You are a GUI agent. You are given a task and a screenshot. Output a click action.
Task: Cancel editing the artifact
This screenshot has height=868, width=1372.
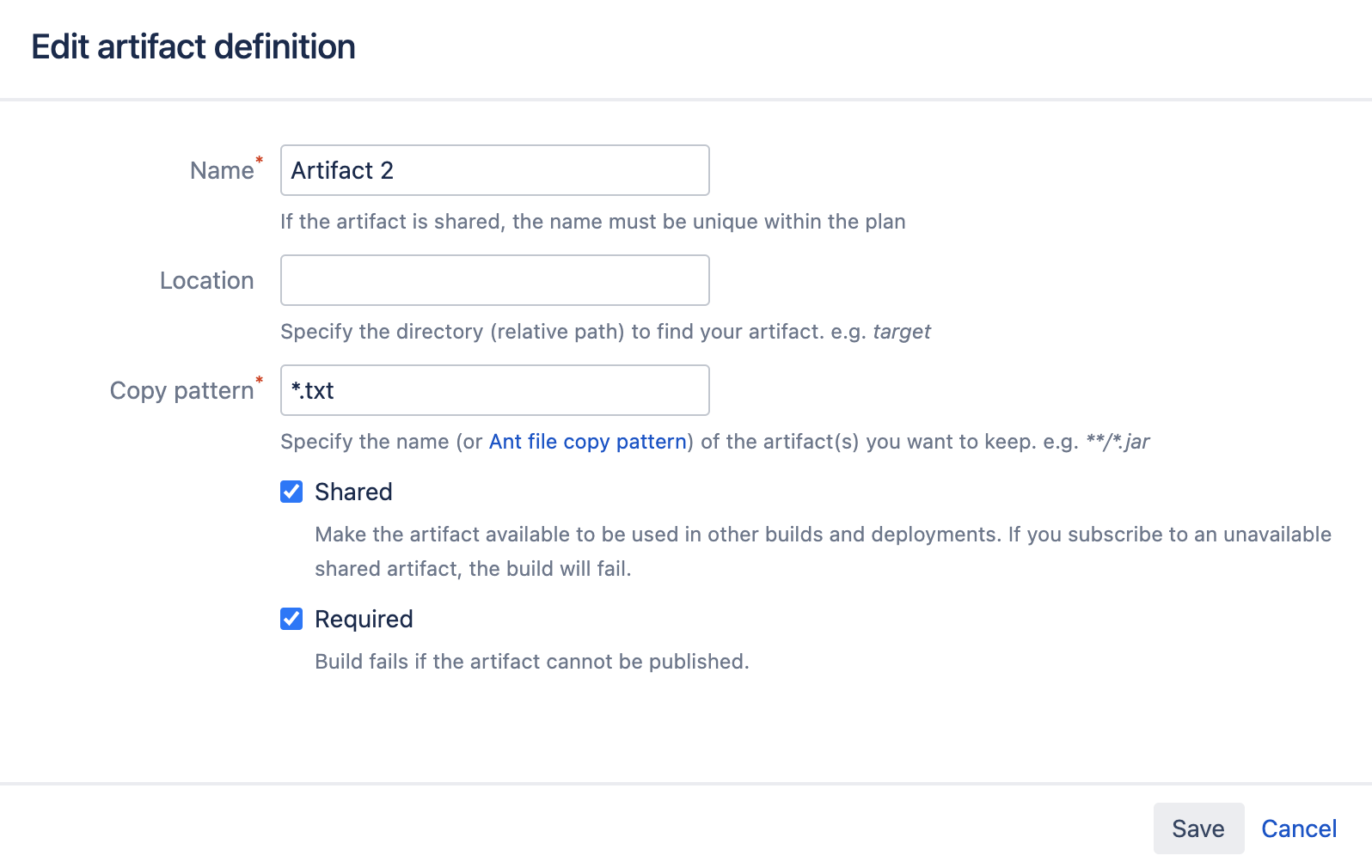pyautogui.click(x=1299, y=828)
